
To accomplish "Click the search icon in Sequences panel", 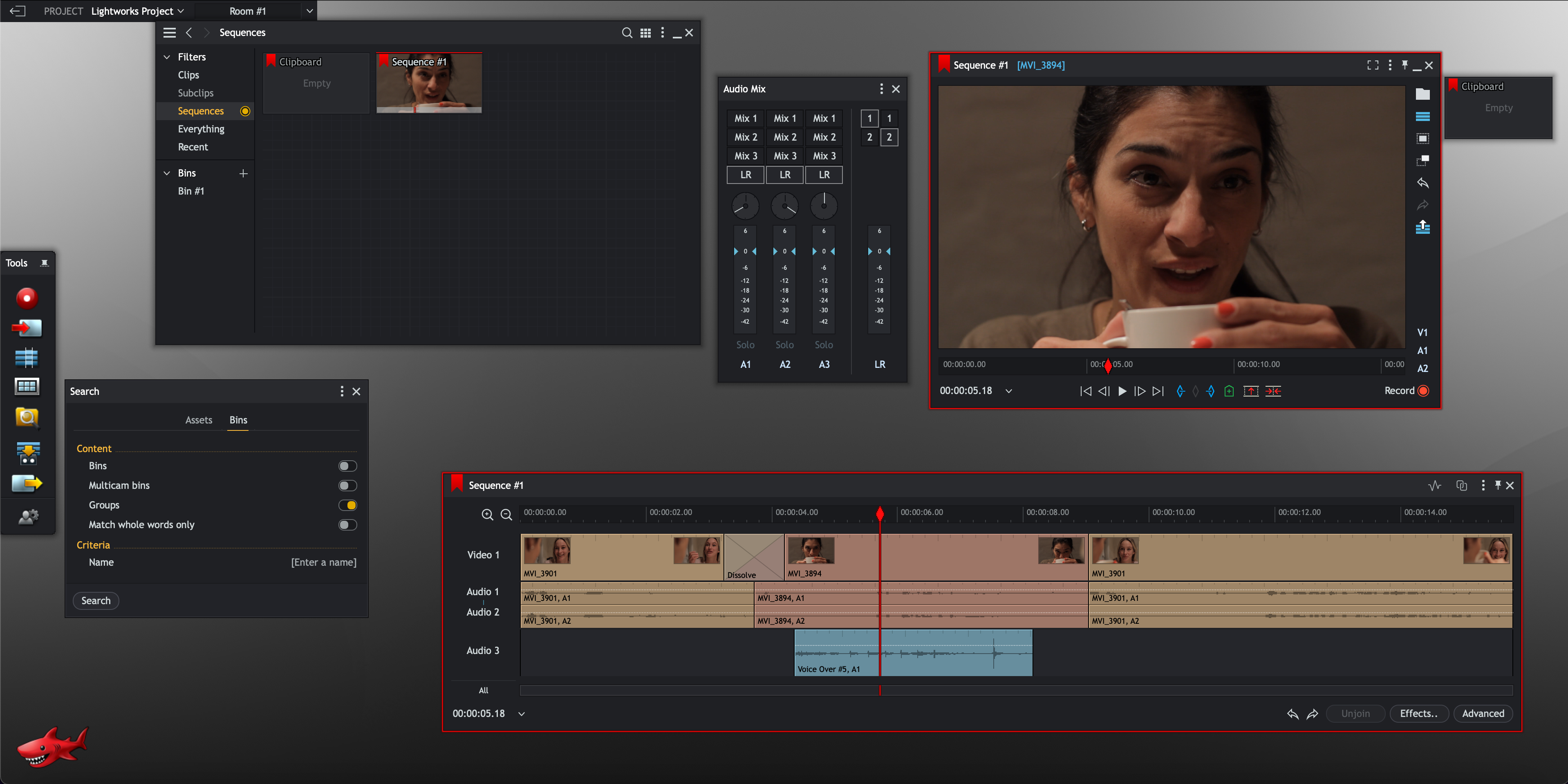I will point(626,33).
